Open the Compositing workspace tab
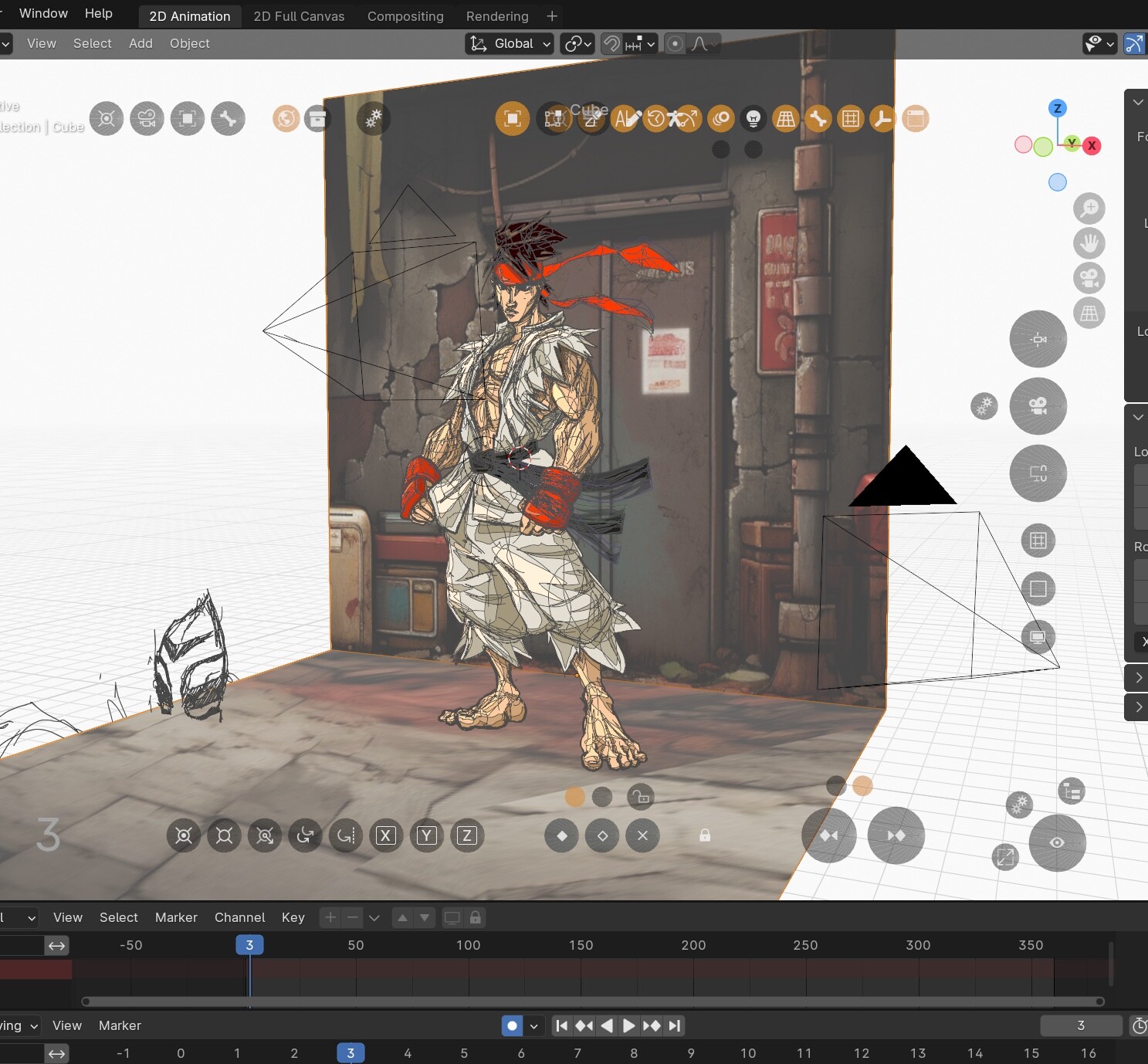This screenshot has width=1148, height=1064. tap(405, 16)
